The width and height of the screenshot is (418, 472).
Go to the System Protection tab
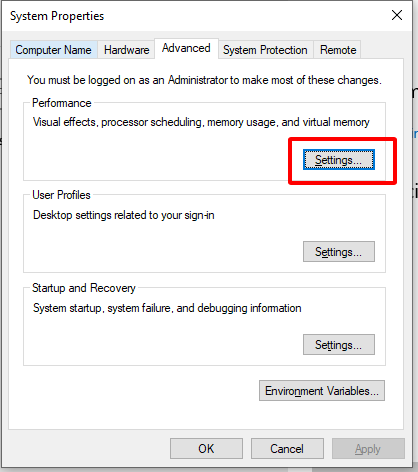point(265,50)
